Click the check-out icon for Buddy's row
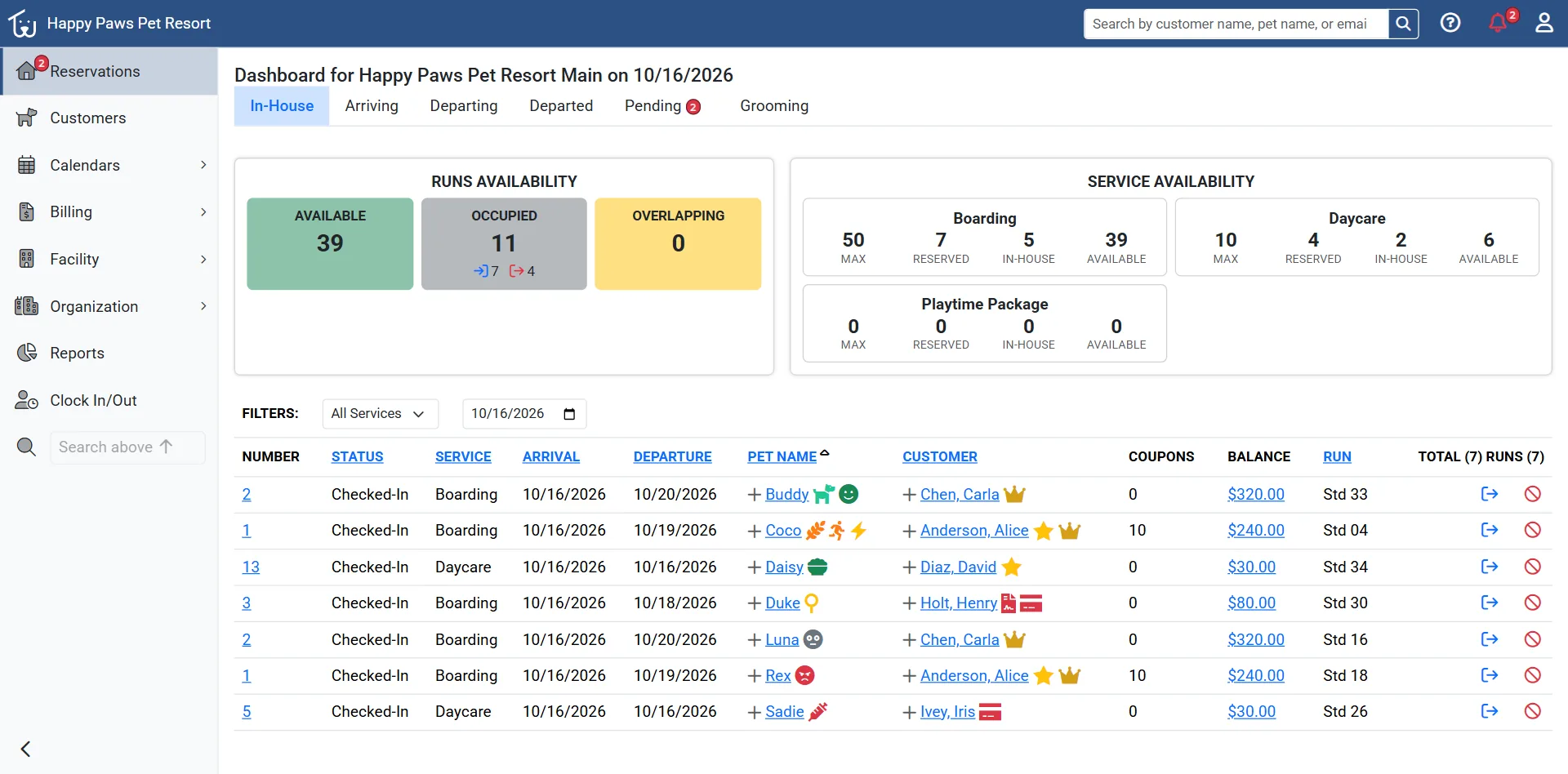 pyautogui.click(x=1490, y=494)
